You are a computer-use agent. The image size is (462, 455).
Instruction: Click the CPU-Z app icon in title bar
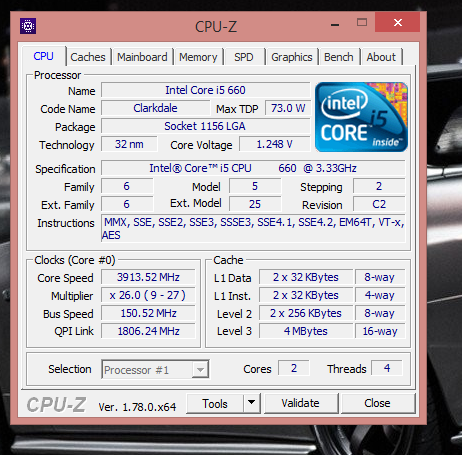28,26
